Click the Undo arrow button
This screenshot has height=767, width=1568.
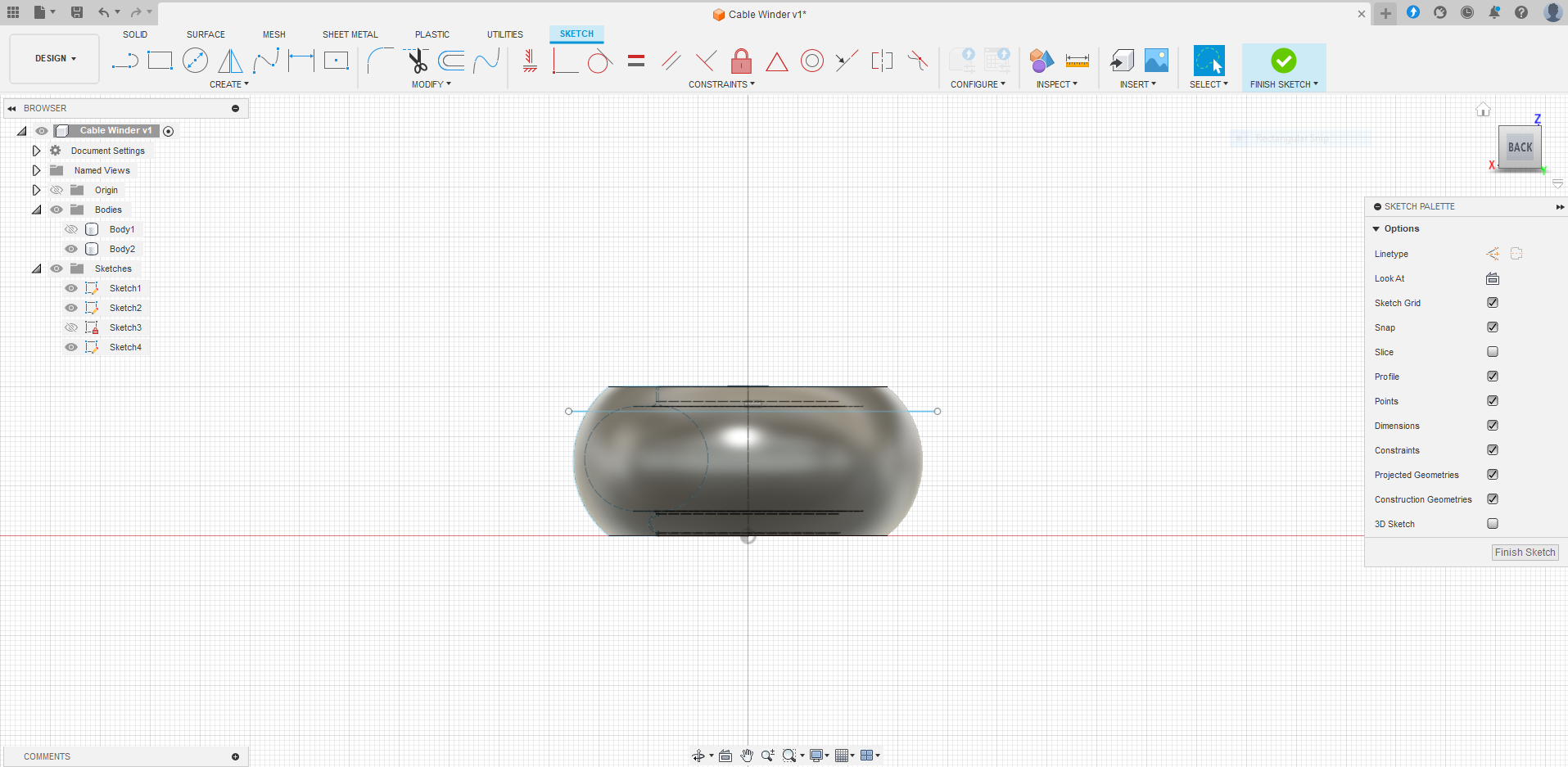(x=103, y=12)
